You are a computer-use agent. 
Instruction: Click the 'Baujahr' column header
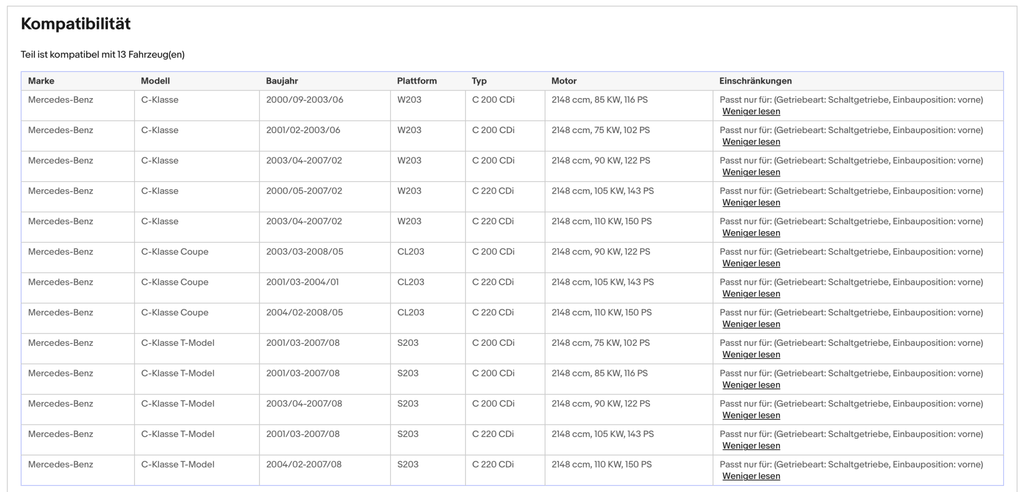(x=282, y=81)
